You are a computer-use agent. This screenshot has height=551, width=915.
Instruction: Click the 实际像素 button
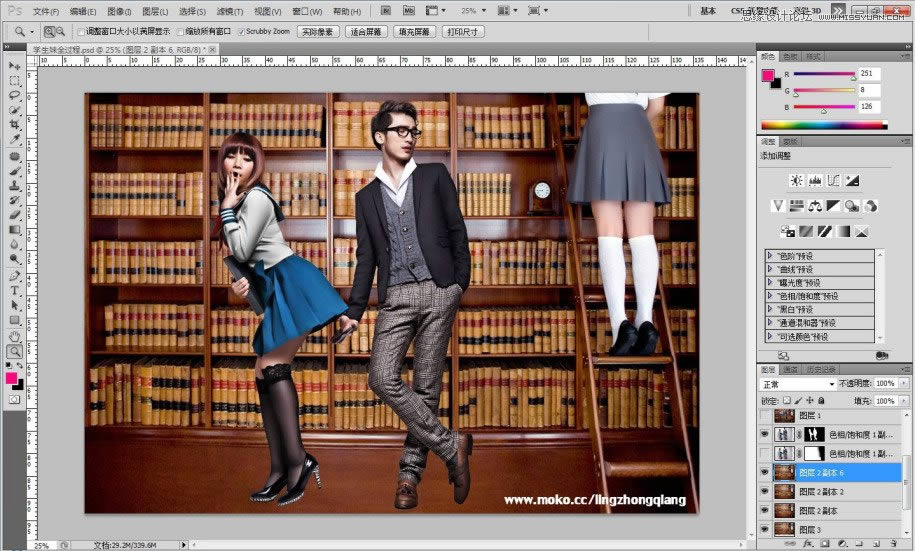coord(317,32)
